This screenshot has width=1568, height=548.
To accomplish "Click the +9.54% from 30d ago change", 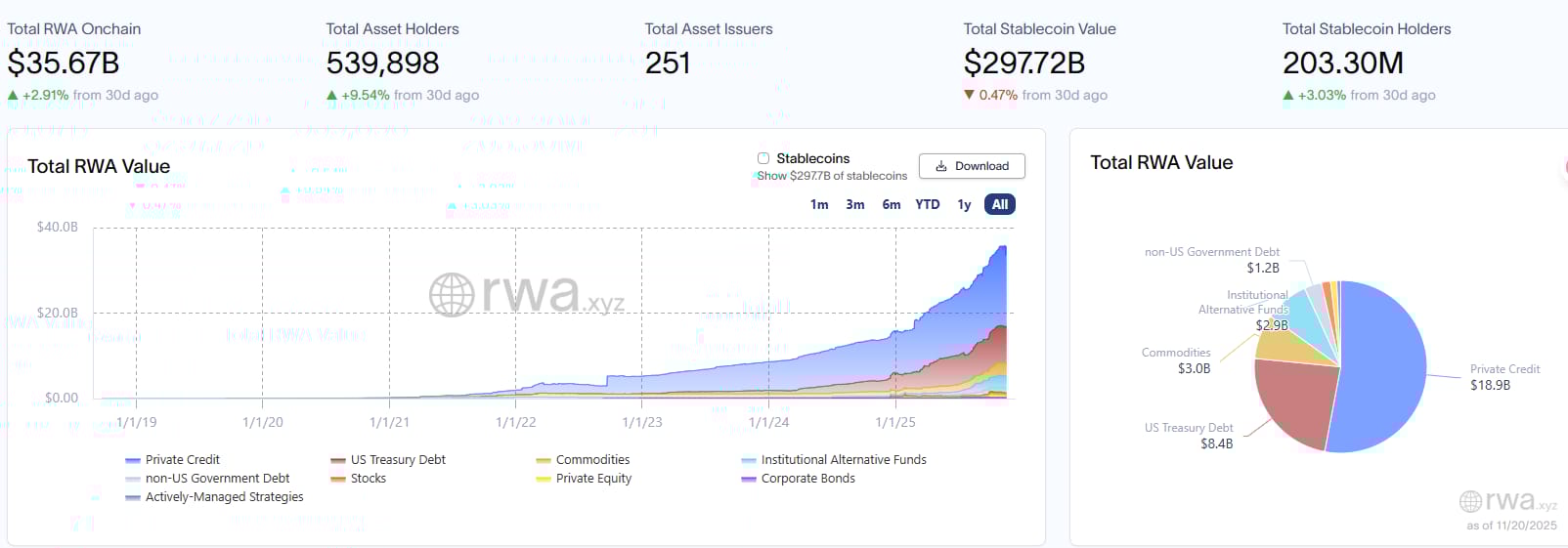I will (403, 95).
